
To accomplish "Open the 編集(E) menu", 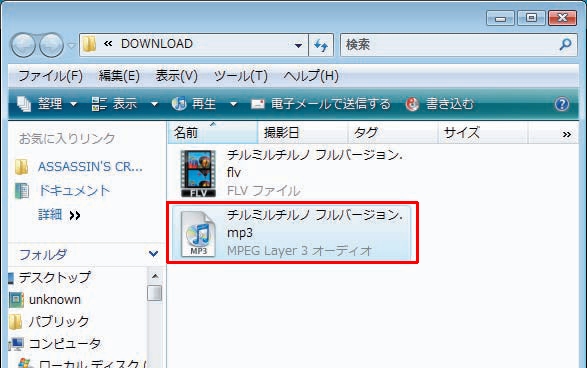I will pos(119,76).
